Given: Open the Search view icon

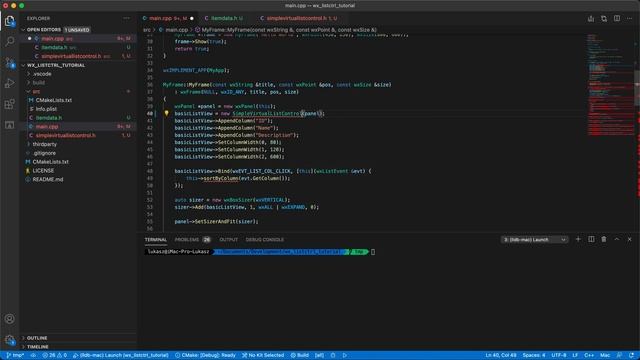Looking at the screenshot, I should [9, 41].
